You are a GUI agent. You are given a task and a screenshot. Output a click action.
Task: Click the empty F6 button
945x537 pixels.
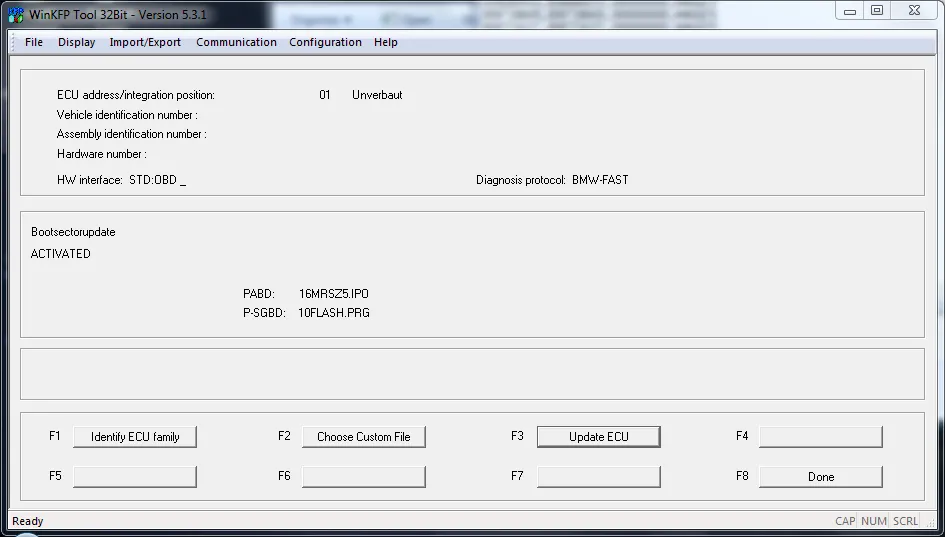(x=364, y=477)
